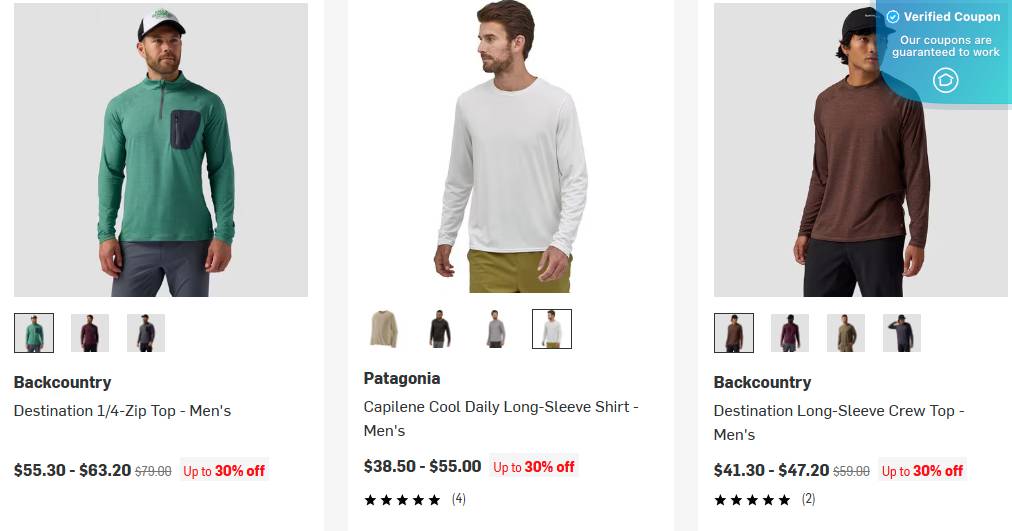View star rating for Capilene Cool shirt
The height and width of the screenshot is (531, 1012).
click(402, 499)
